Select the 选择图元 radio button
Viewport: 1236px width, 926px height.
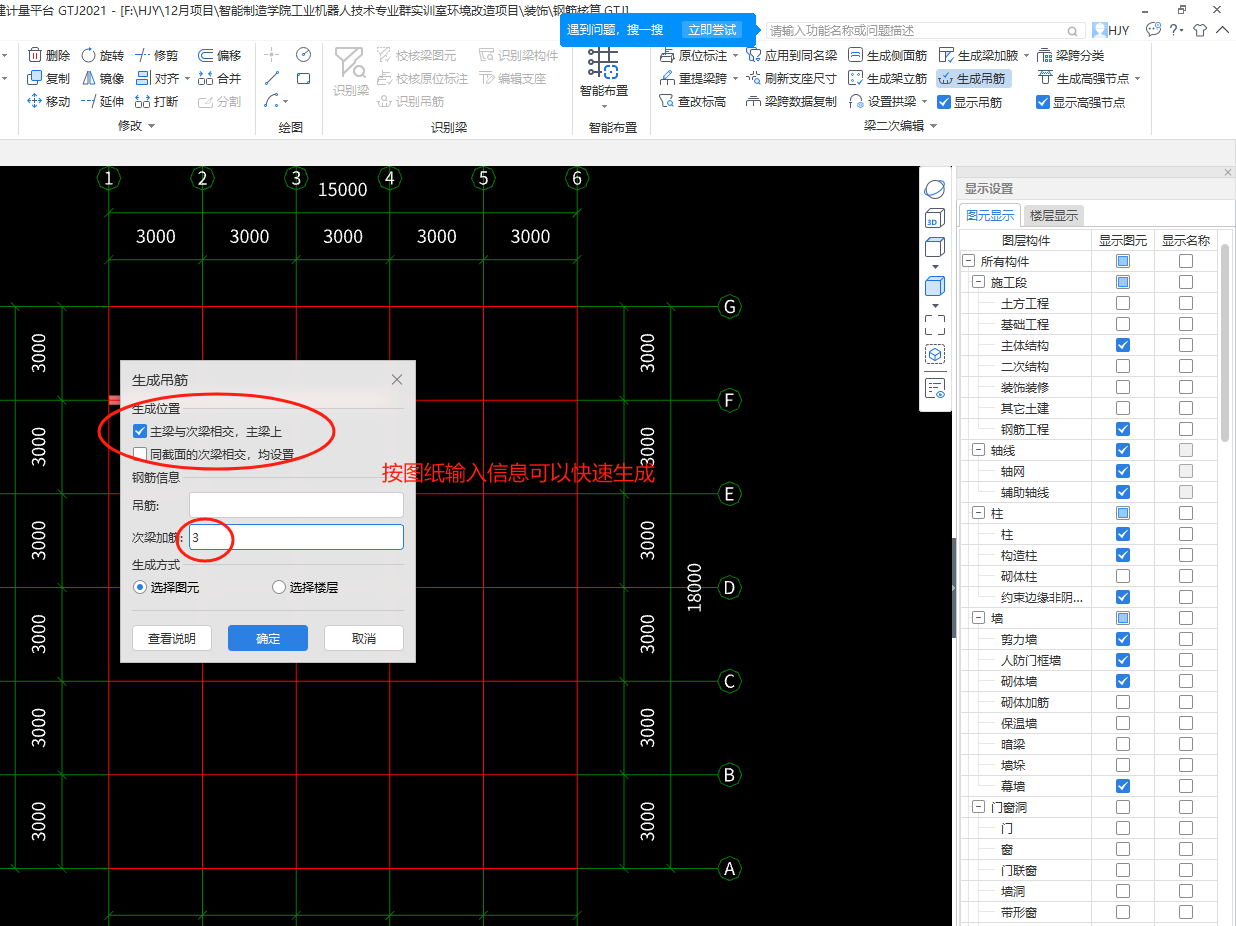(x=140, y=587)
